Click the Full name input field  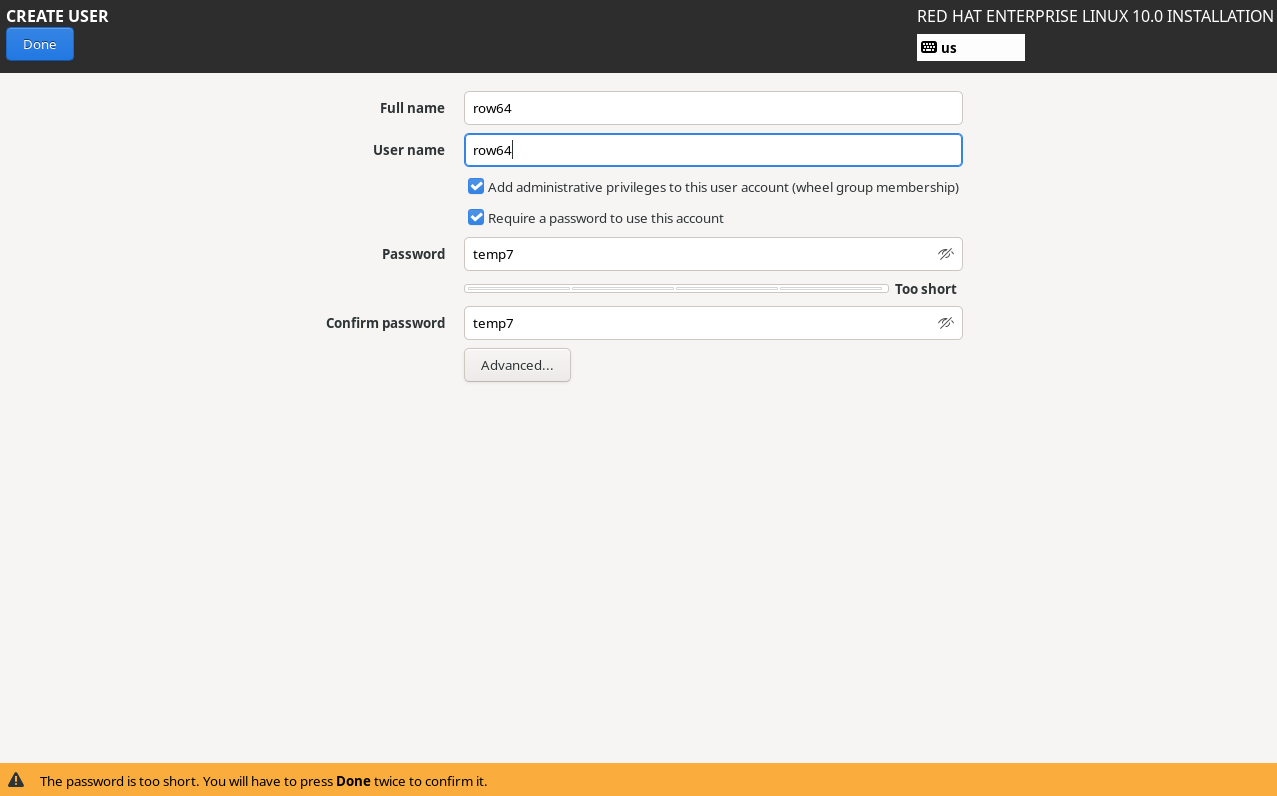pyautogui.click(x=713, y=108)
